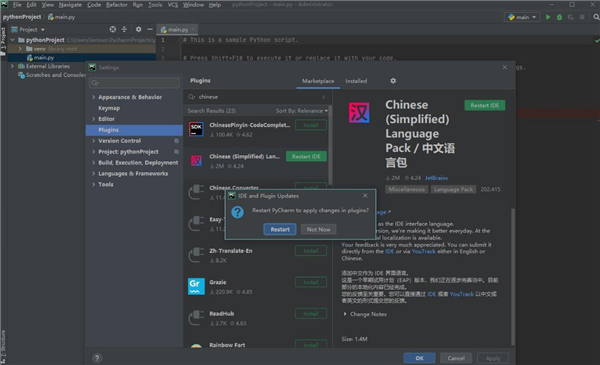Screen dimensions: 600x365
Task: Click the Project panel settings gear
Action: coord(138,29)
